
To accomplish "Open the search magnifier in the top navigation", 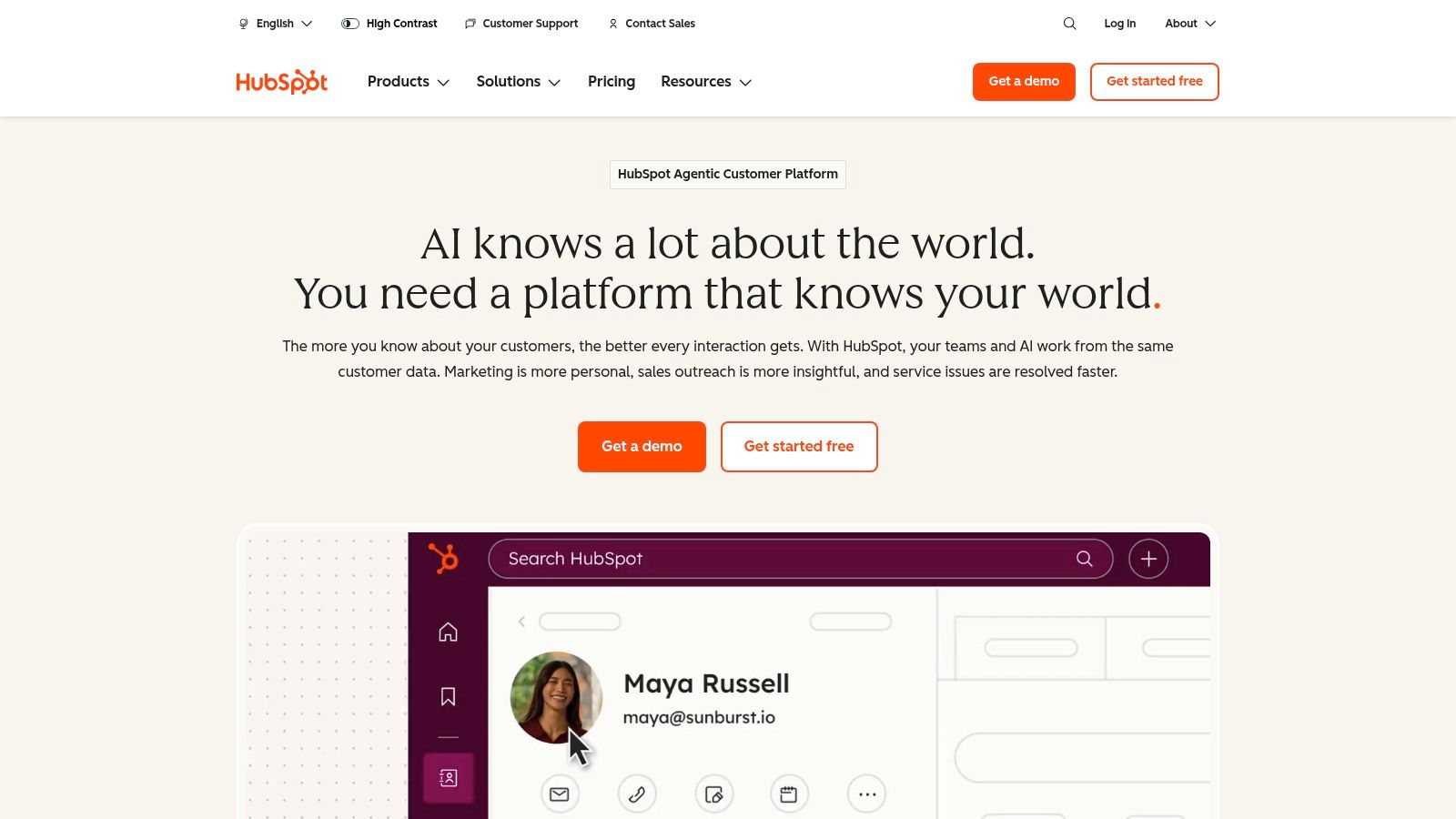I will 1069,24.
